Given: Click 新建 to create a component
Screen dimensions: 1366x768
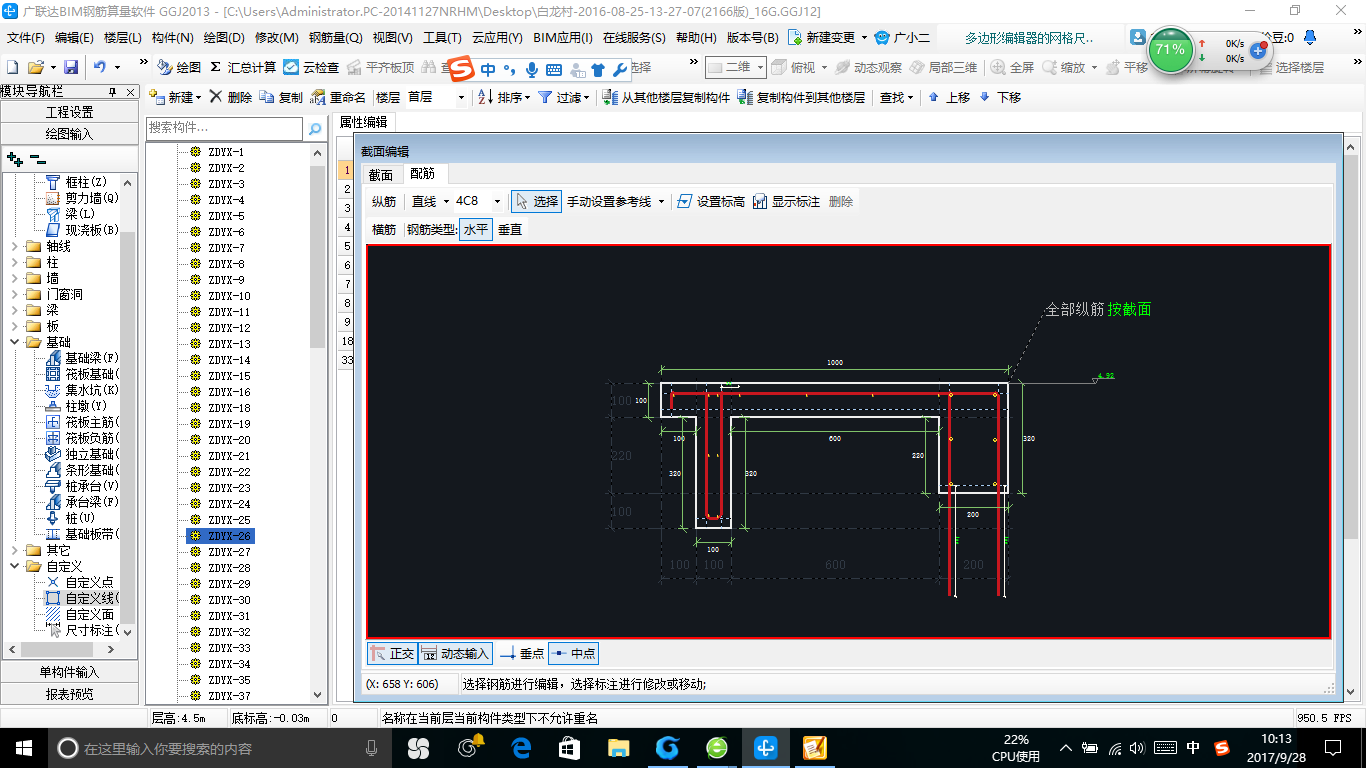Looking at the screenshot, I should point(175,97).
